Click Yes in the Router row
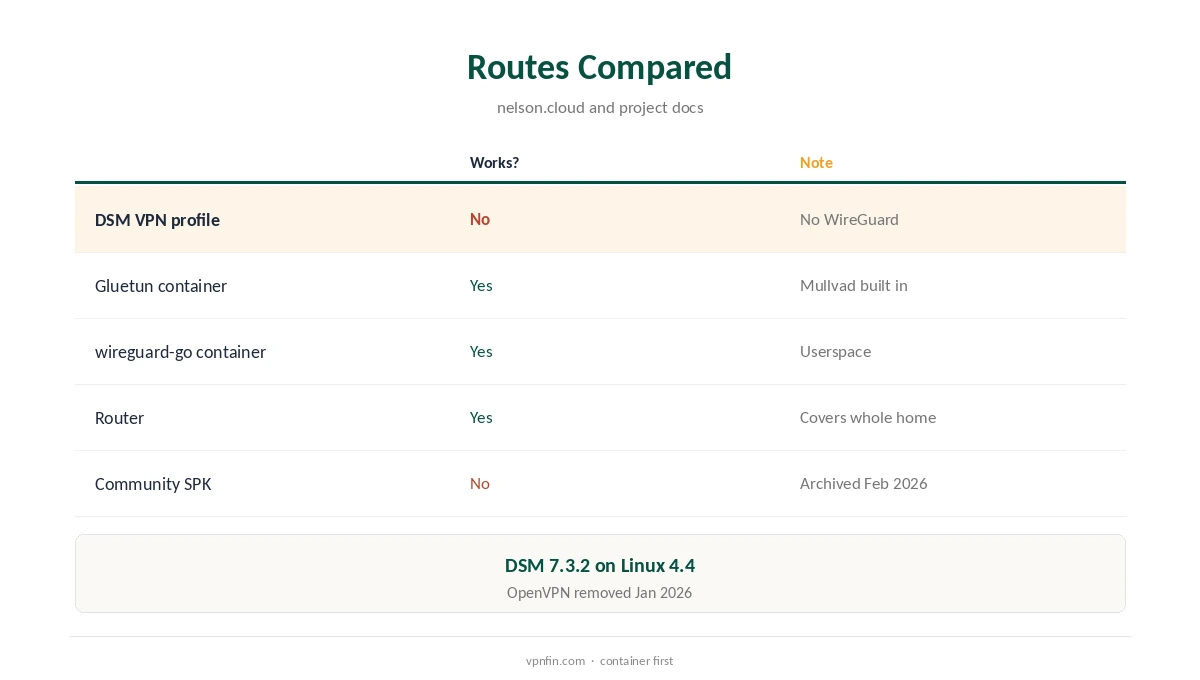 pos(481,417)
